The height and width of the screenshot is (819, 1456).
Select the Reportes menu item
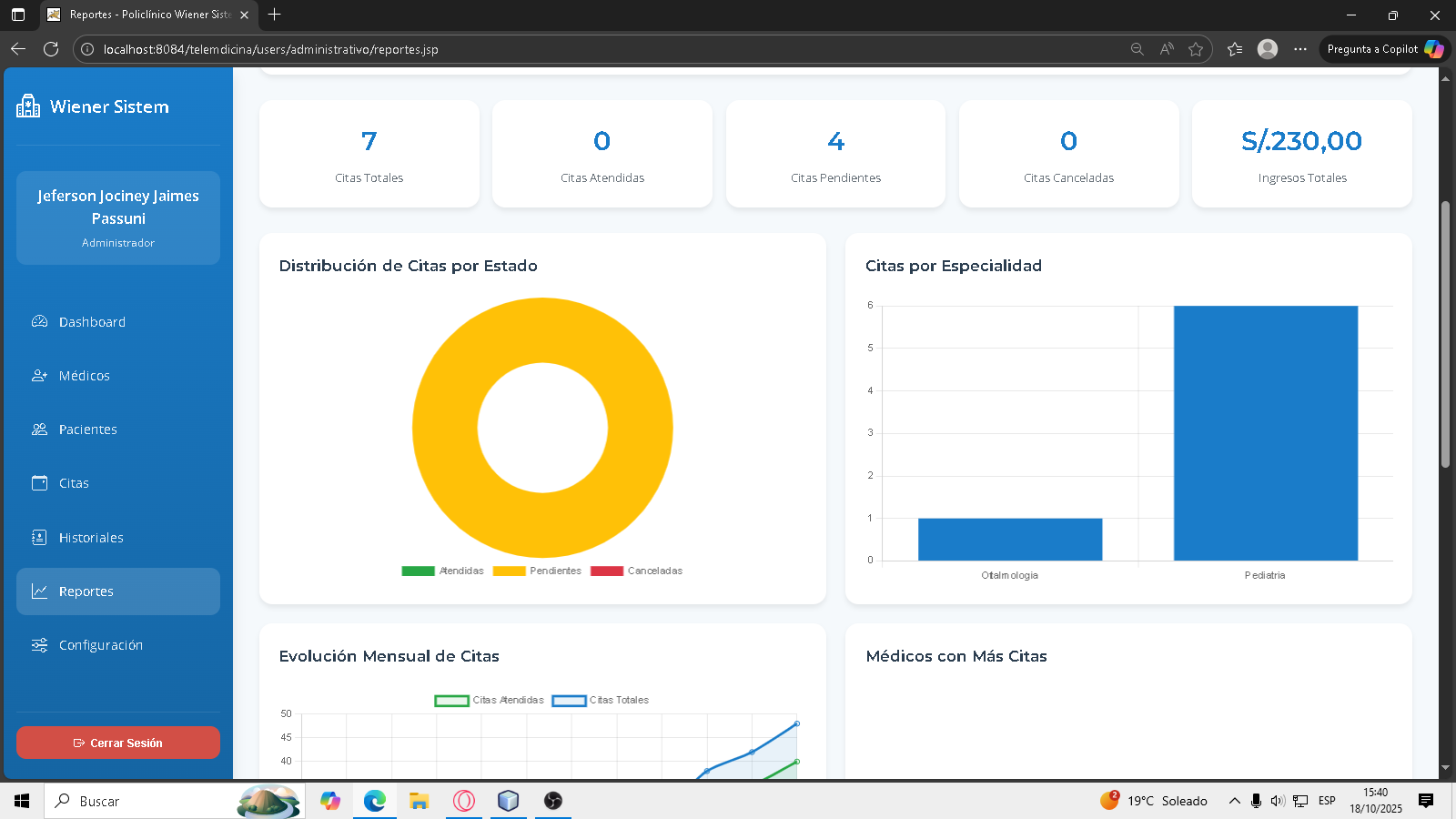tap(118, 591)
